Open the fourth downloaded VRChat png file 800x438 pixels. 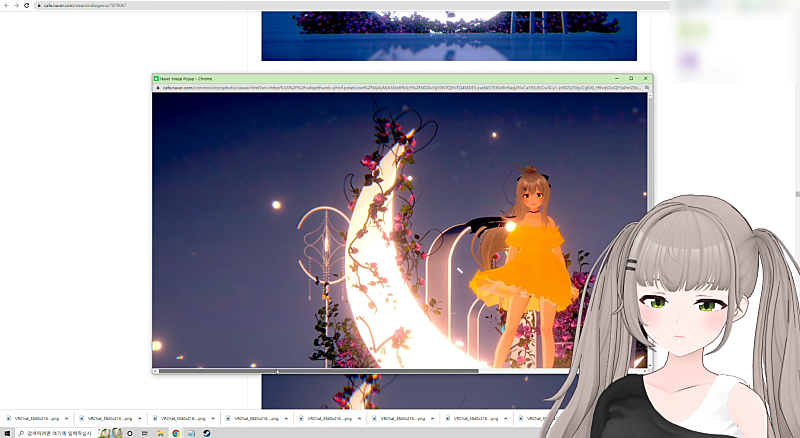255,418
